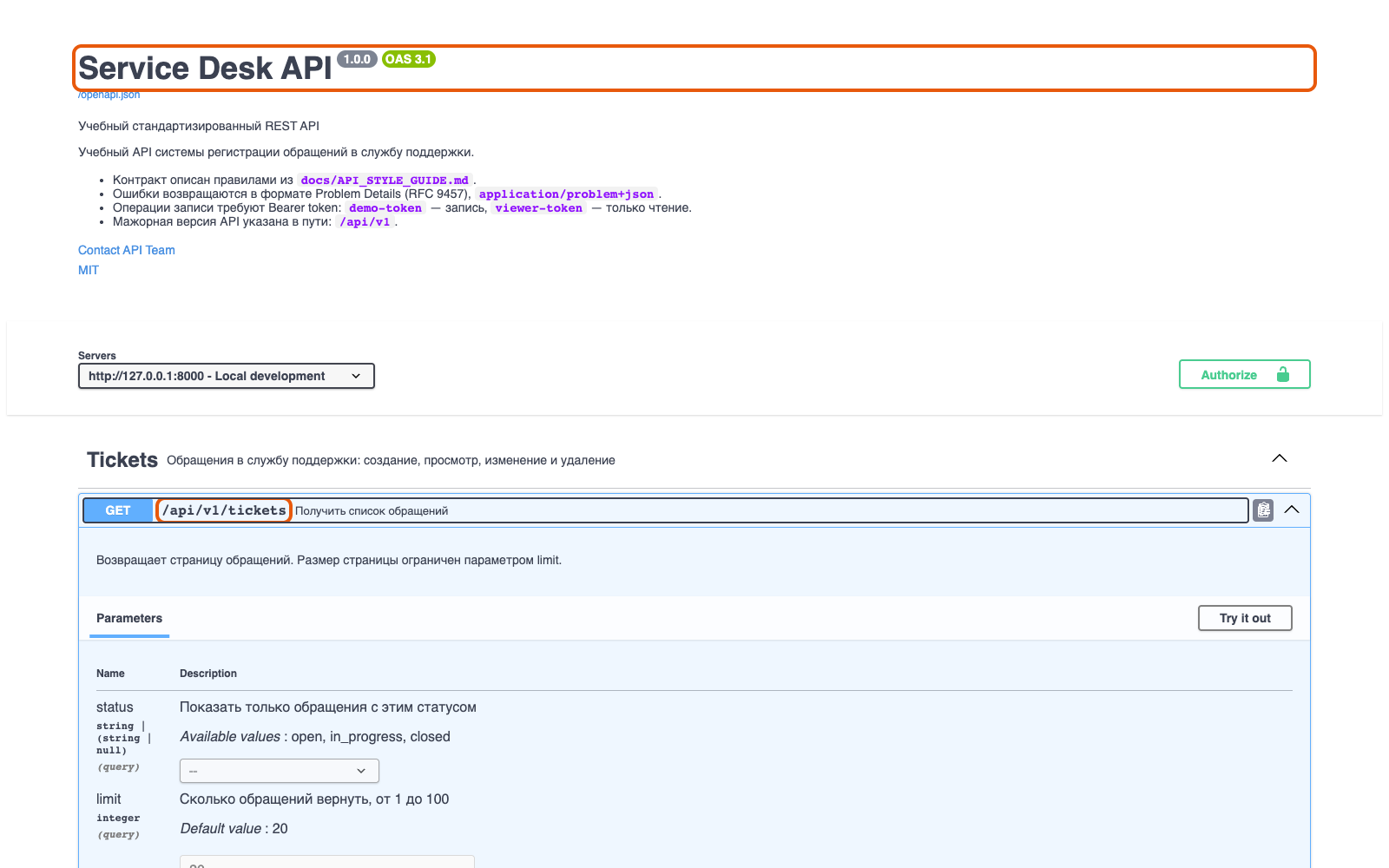Click the Tickets section heading

tap(122, 459)
